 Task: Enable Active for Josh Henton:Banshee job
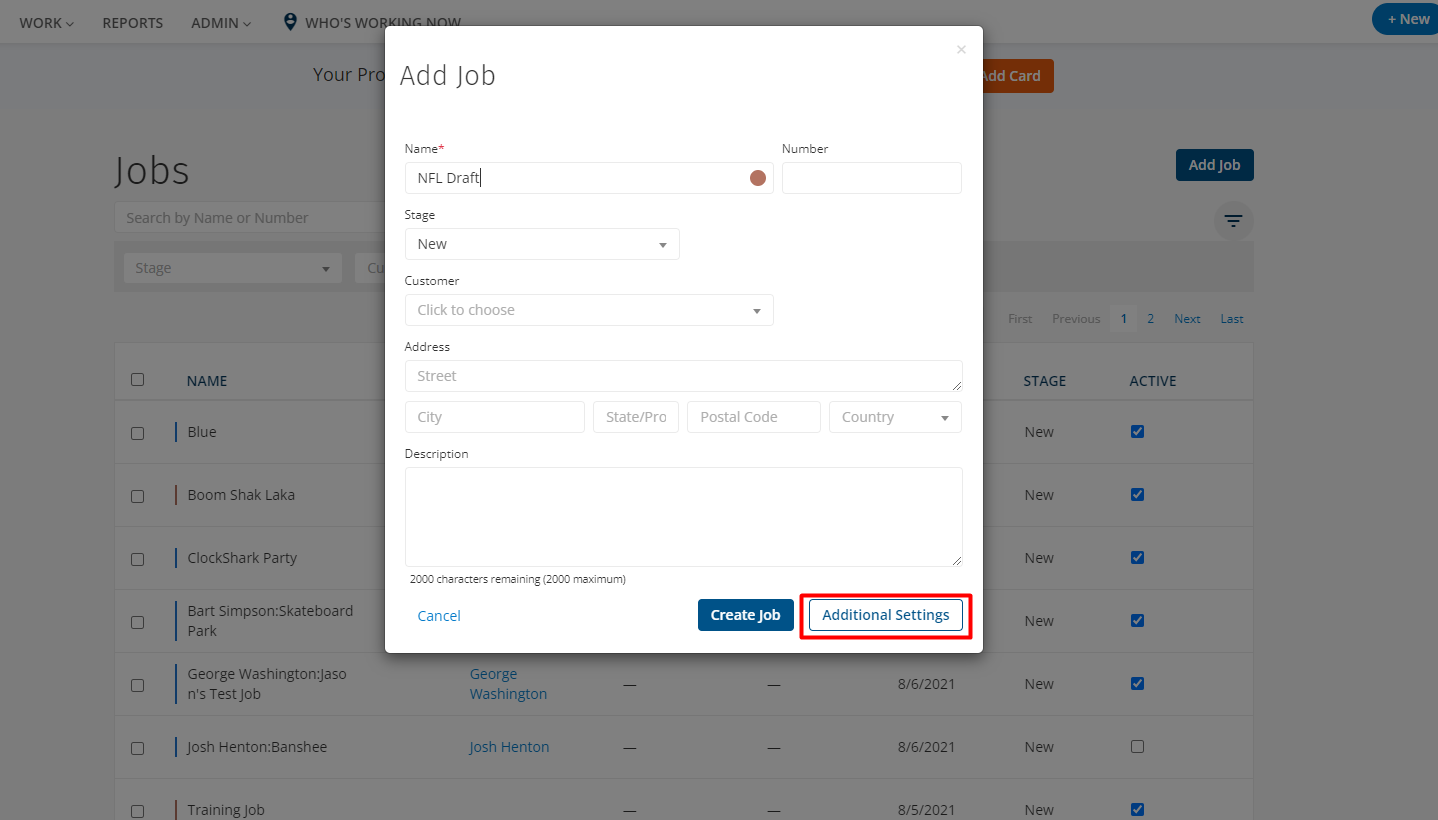pos(1137,747)
